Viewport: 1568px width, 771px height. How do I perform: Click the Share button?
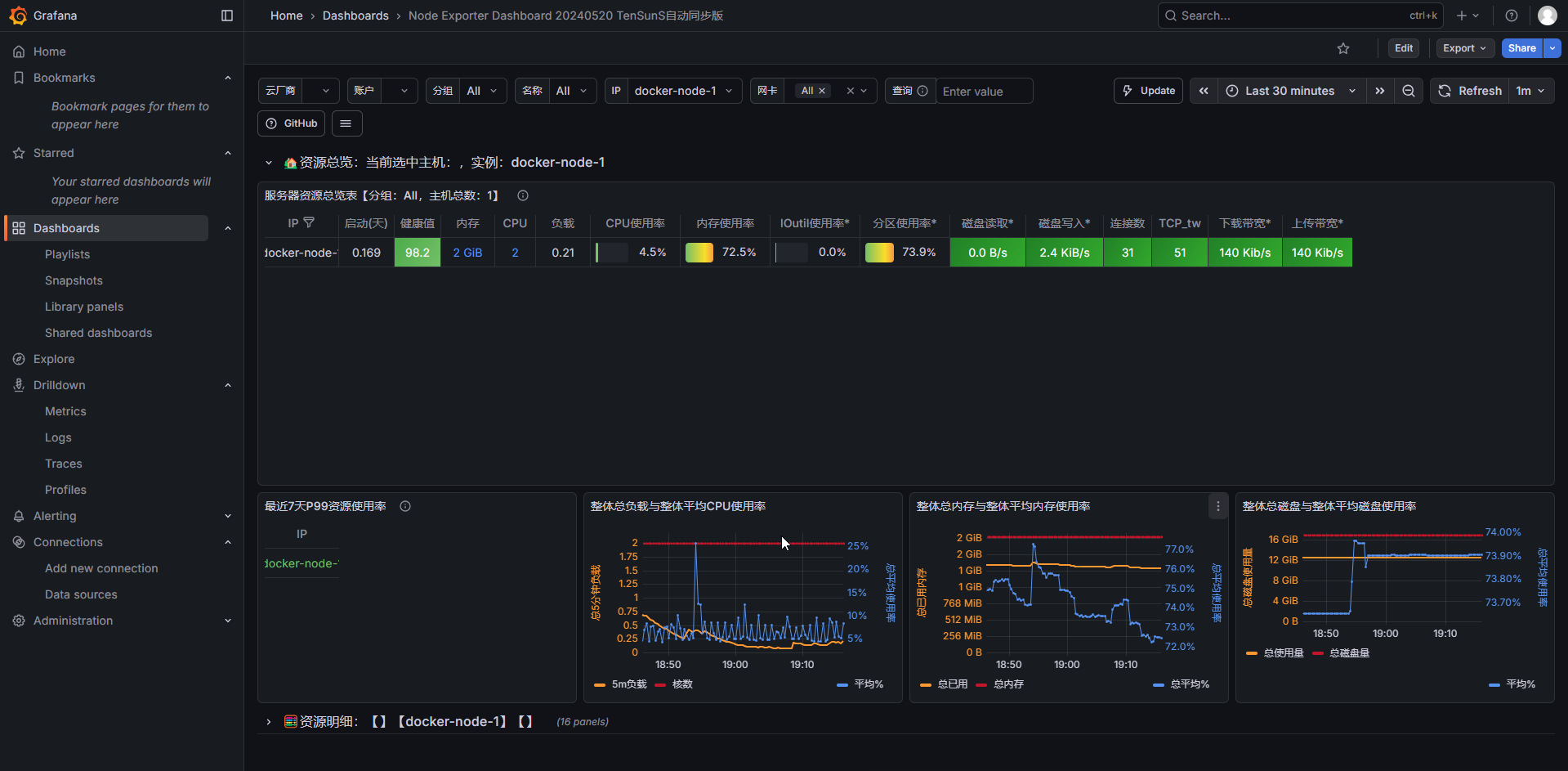[1521, 48]
